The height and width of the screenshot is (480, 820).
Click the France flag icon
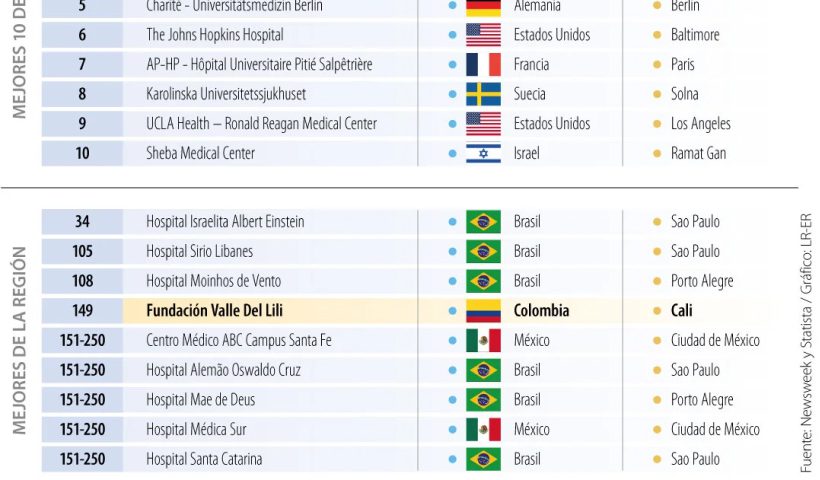[x=483, y=65]
